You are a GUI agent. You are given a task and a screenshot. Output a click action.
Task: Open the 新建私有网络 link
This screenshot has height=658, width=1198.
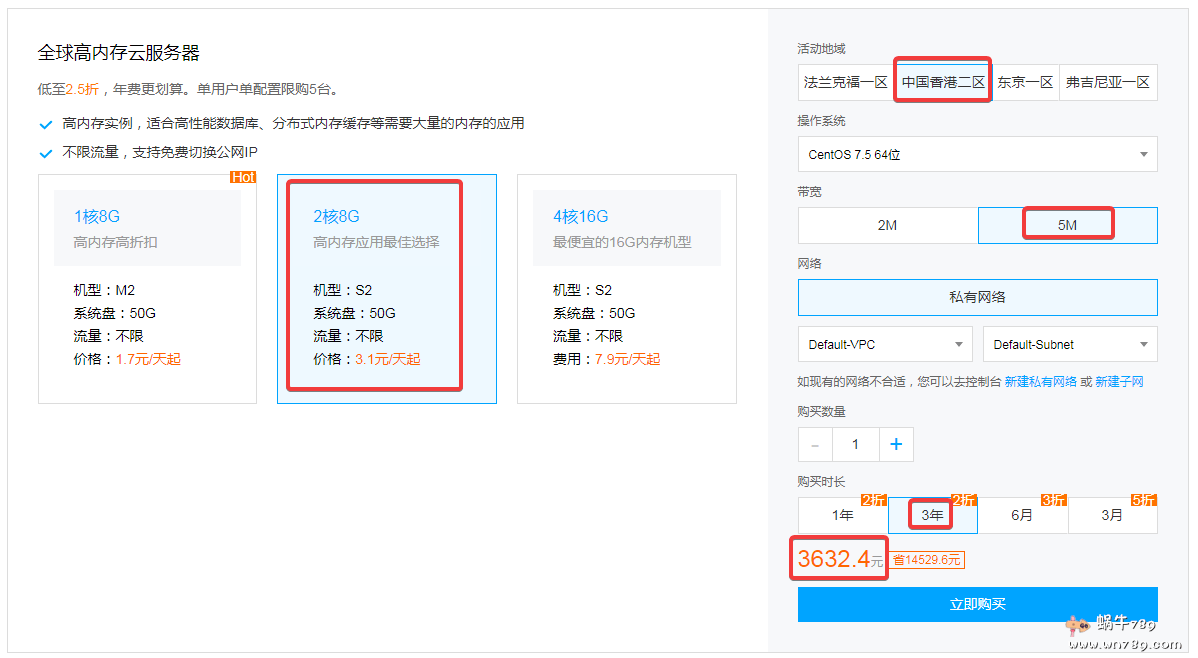[1040, 382]
